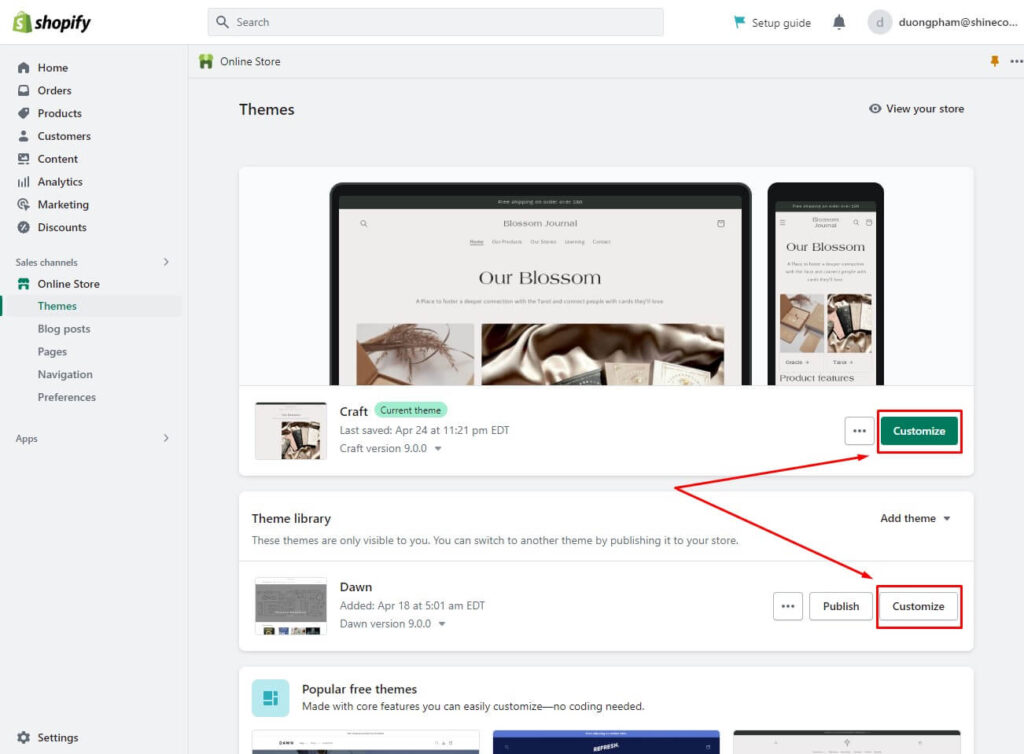Expand Sales channels chevron

tap(166, 262)
